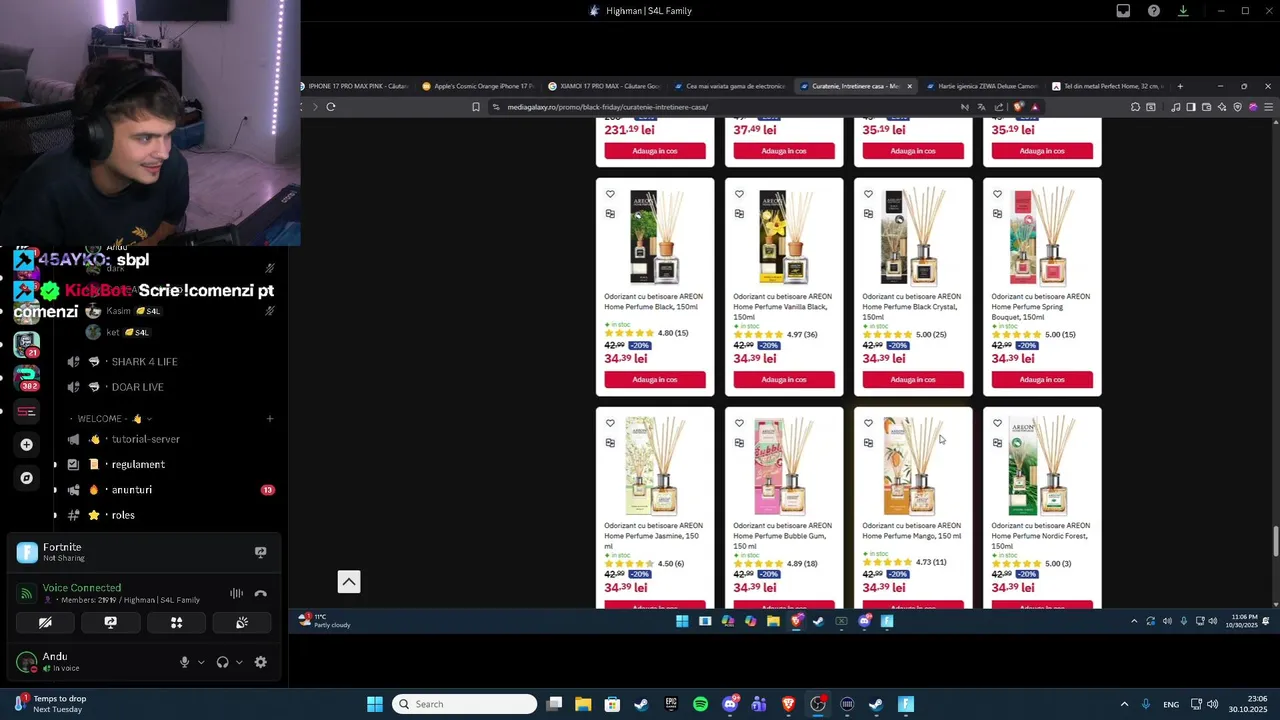
Task: Close the Curatenie, Intretinere casa tab
Action: 909,86
